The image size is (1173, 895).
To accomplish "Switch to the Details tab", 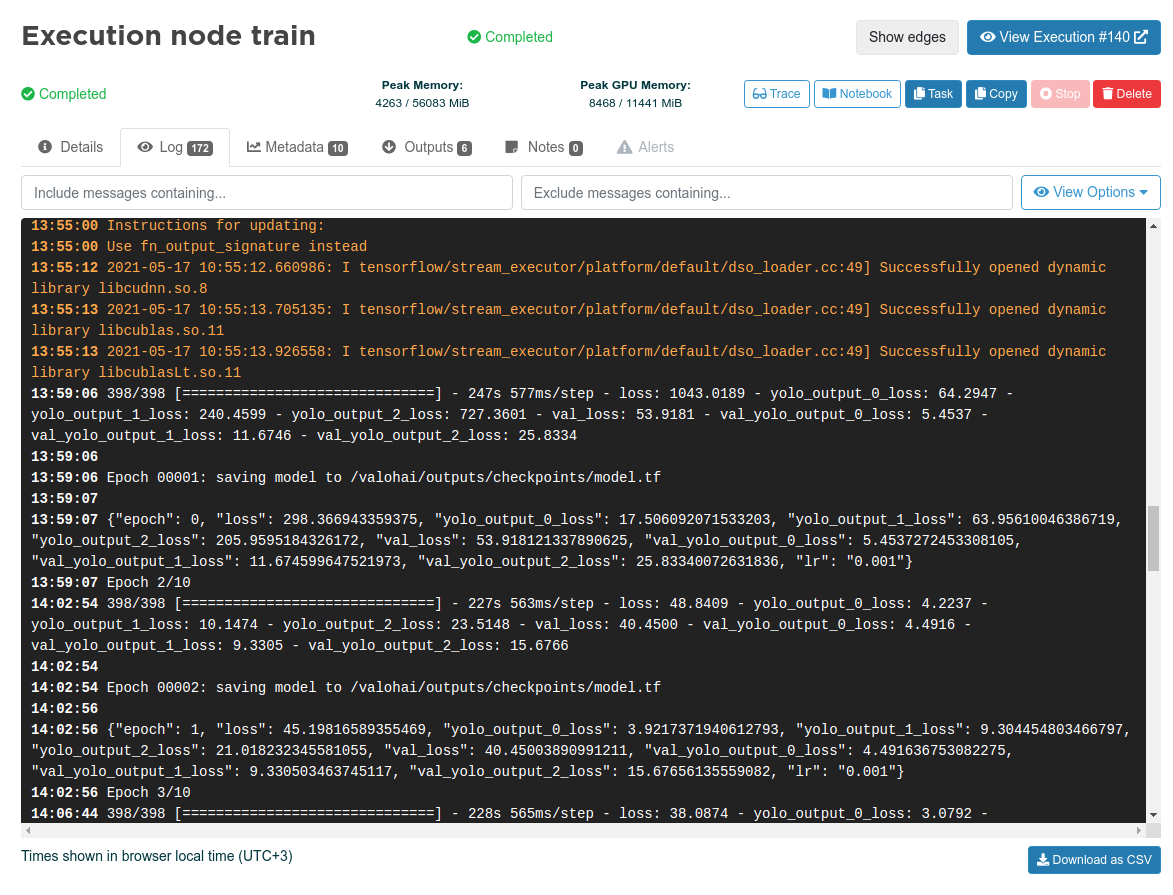I will (x=71, y=147).
